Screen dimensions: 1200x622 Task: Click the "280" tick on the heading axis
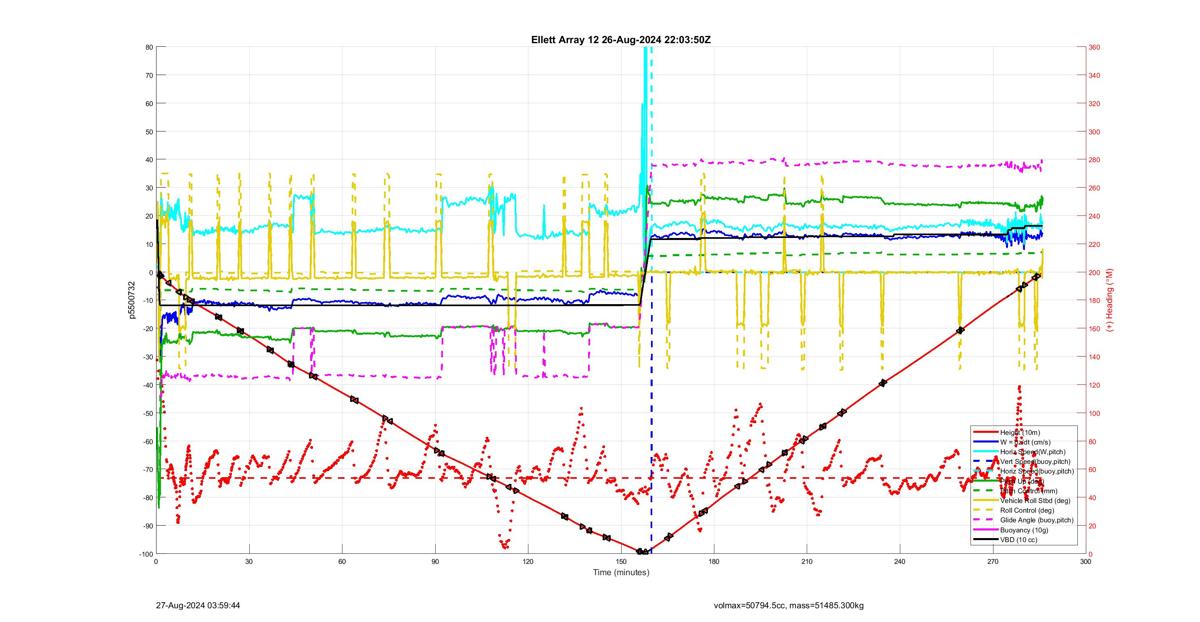point(1095,160)
